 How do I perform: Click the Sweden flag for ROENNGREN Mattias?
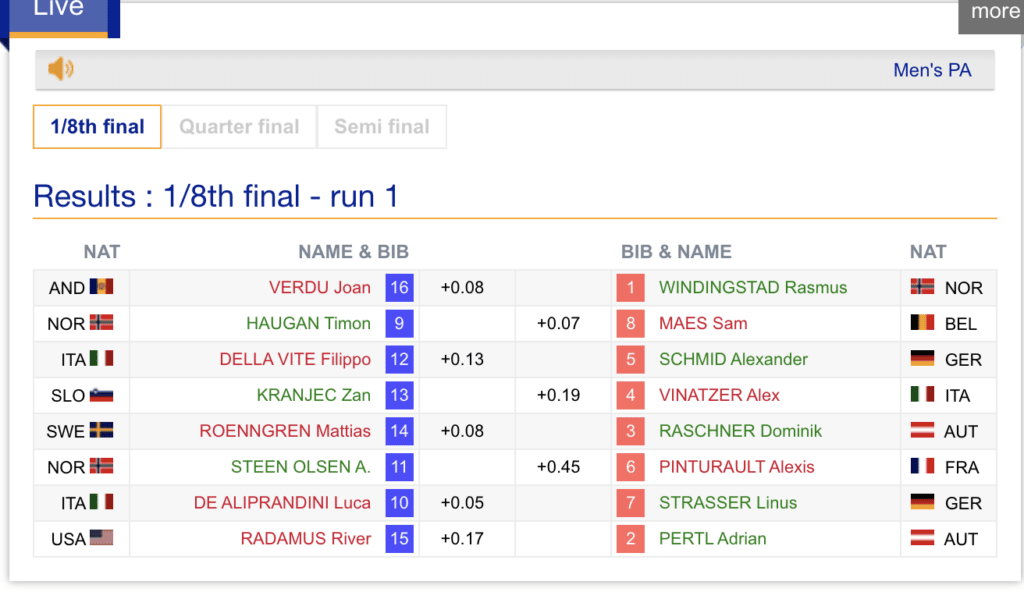[x=101, y=431]
